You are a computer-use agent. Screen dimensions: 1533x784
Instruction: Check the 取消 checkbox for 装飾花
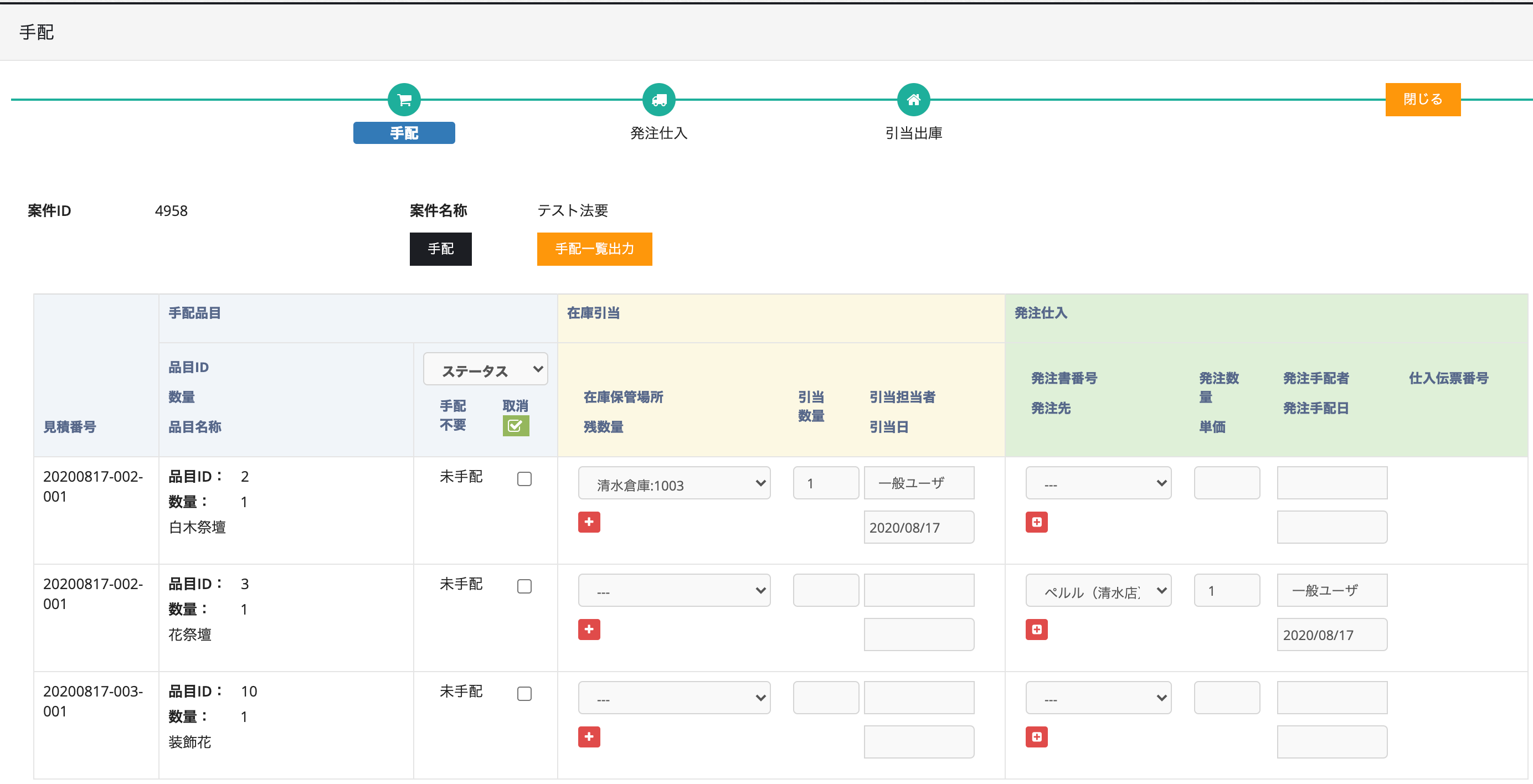[x=524, y=694]
